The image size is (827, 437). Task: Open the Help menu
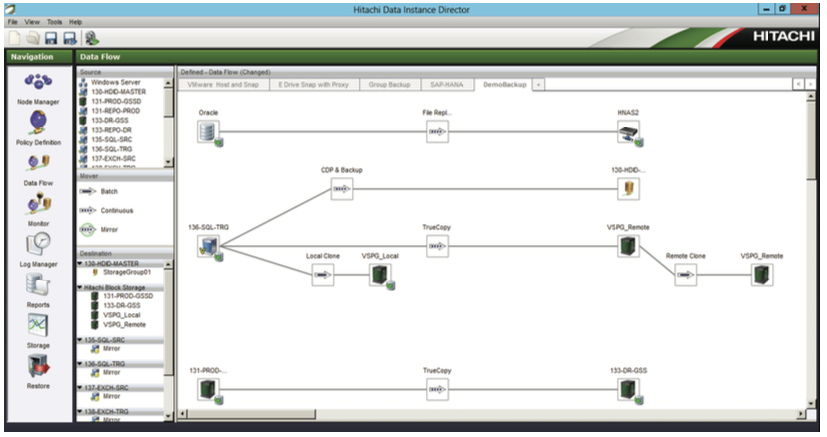pyautogui.click(x=75, y=22)
